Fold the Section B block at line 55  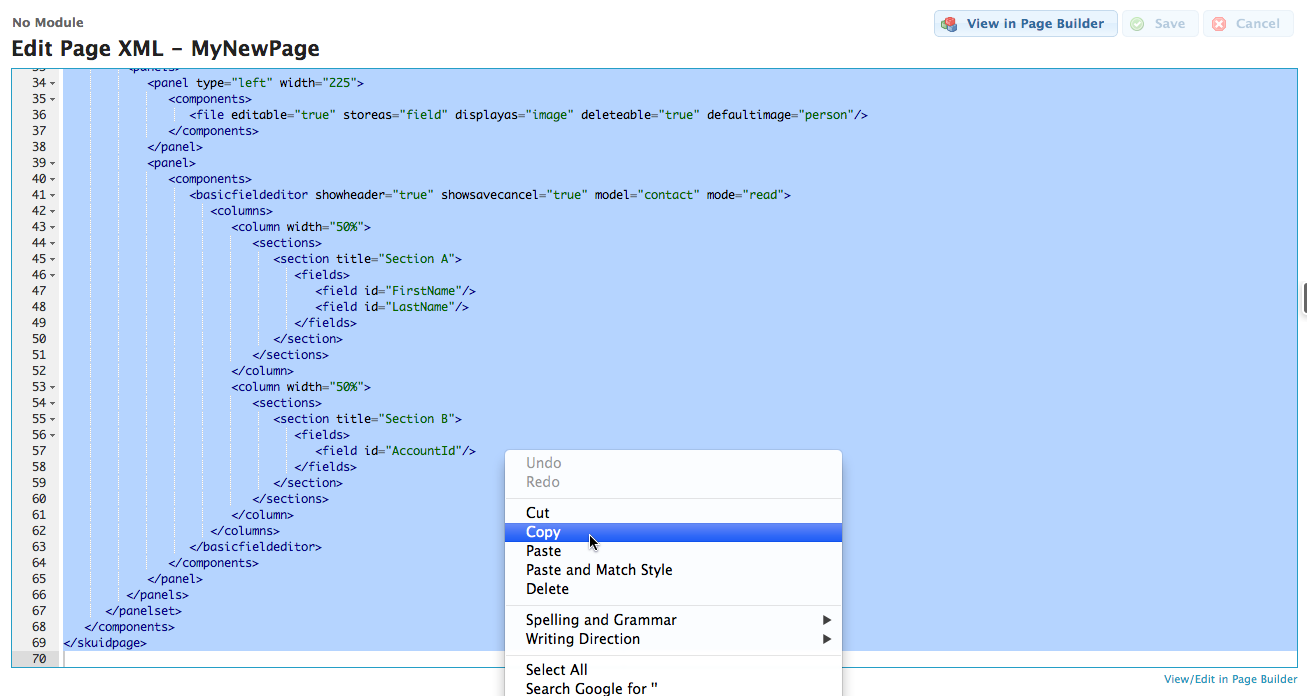coord(52,419)
